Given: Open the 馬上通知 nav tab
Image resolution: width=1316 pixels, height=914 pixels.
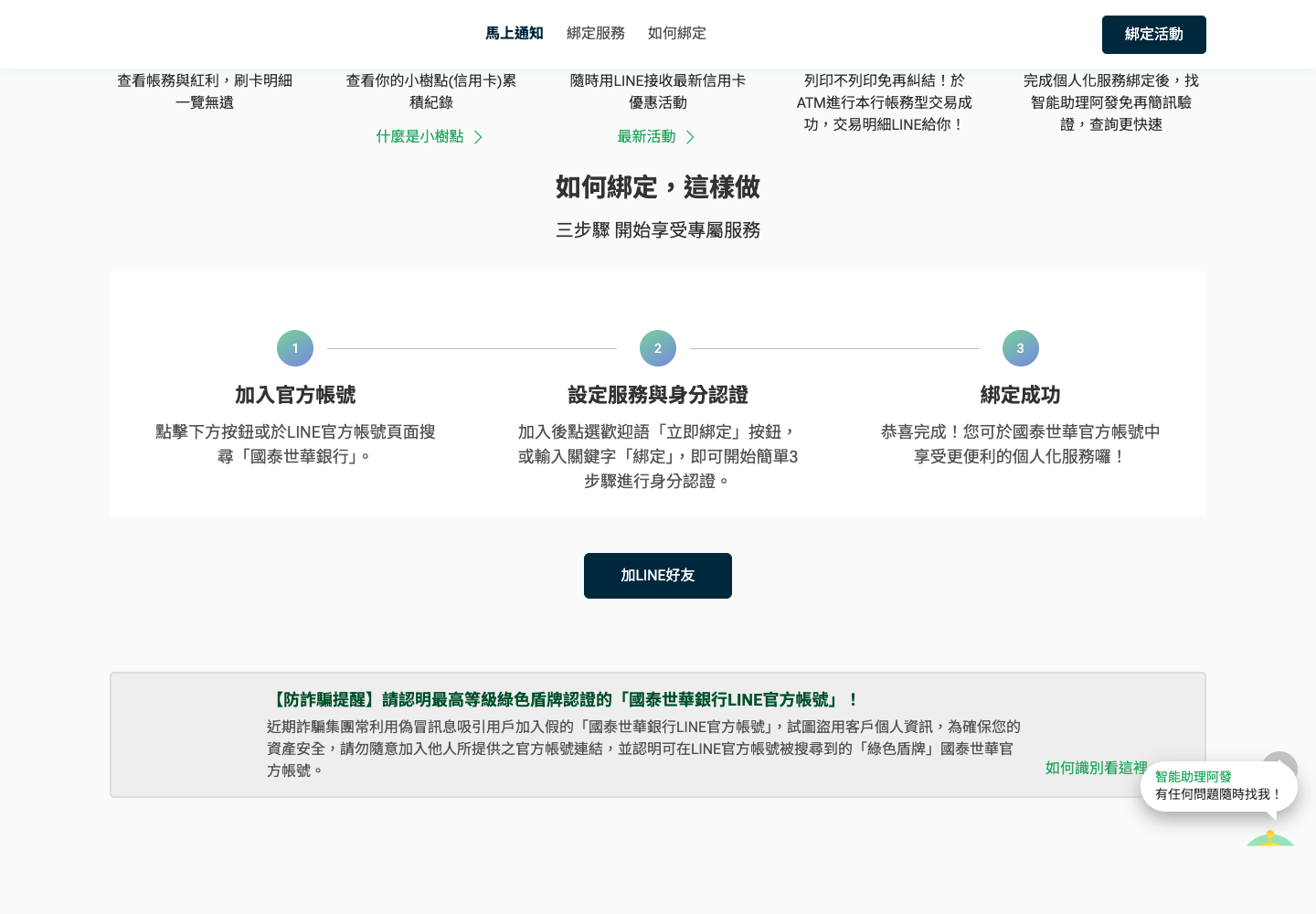Looking at the screenshot, I should (514, 34).
